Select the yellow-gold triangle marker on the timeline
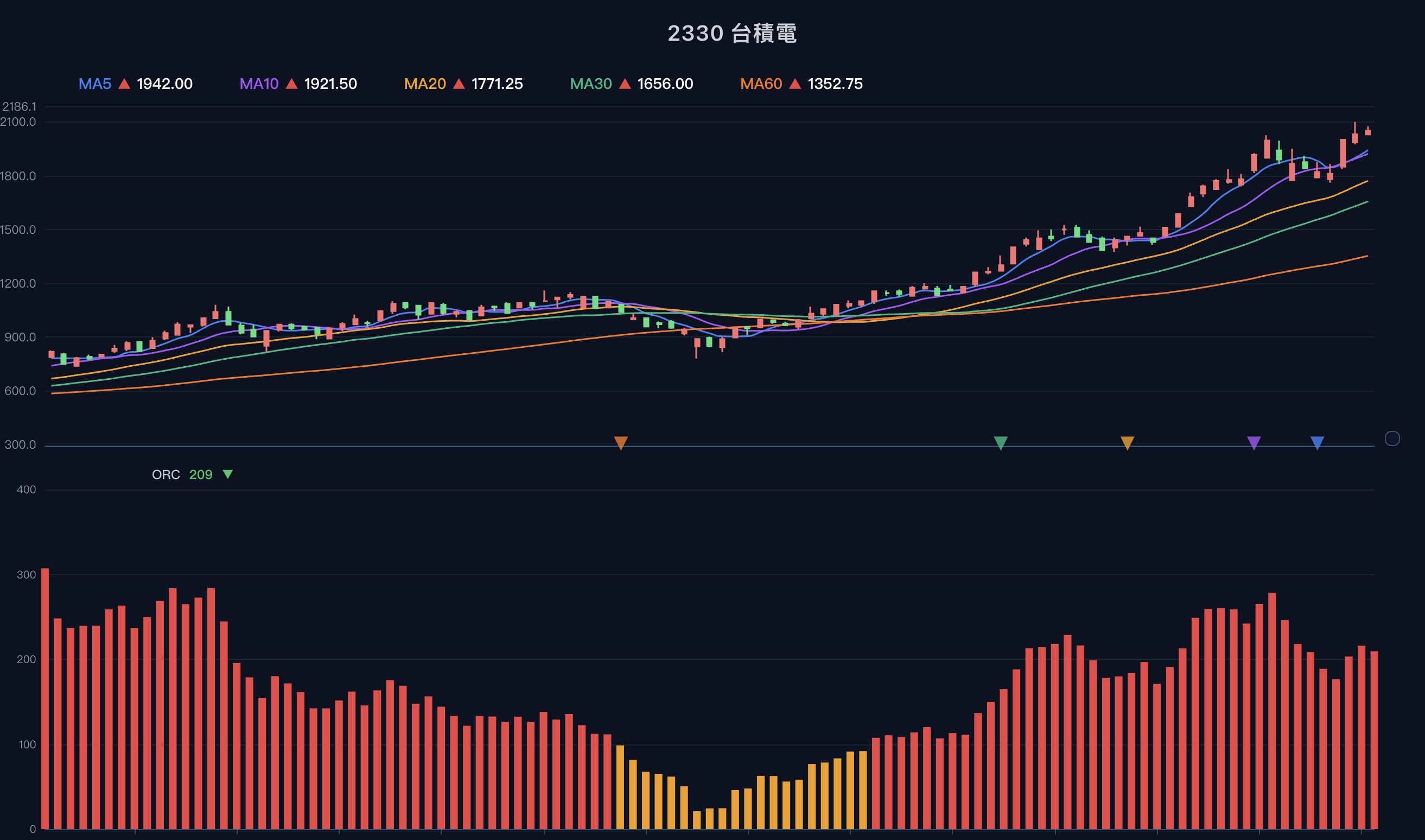 [1127, 443]
